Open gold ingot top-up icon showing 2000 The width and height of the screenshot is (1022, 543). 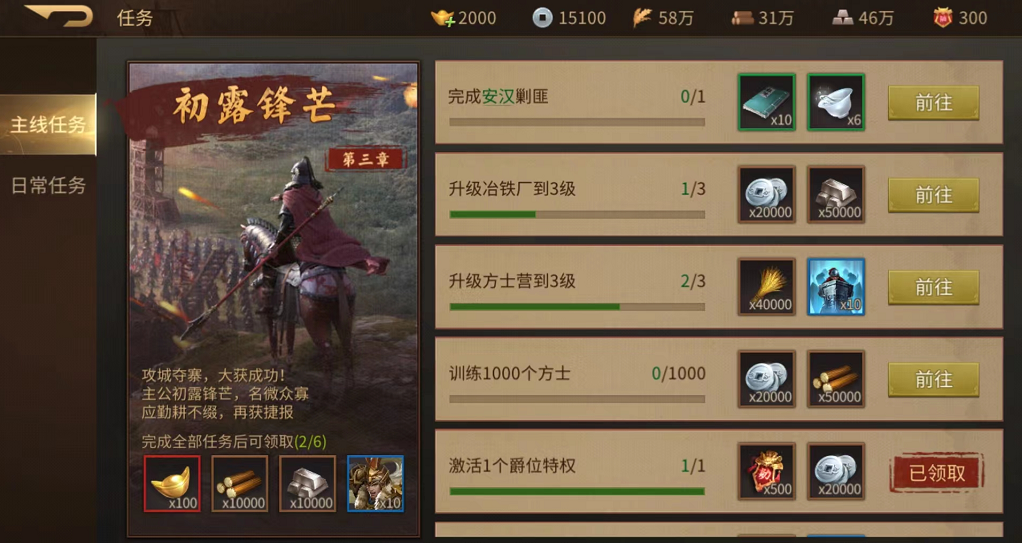(443, 18)
